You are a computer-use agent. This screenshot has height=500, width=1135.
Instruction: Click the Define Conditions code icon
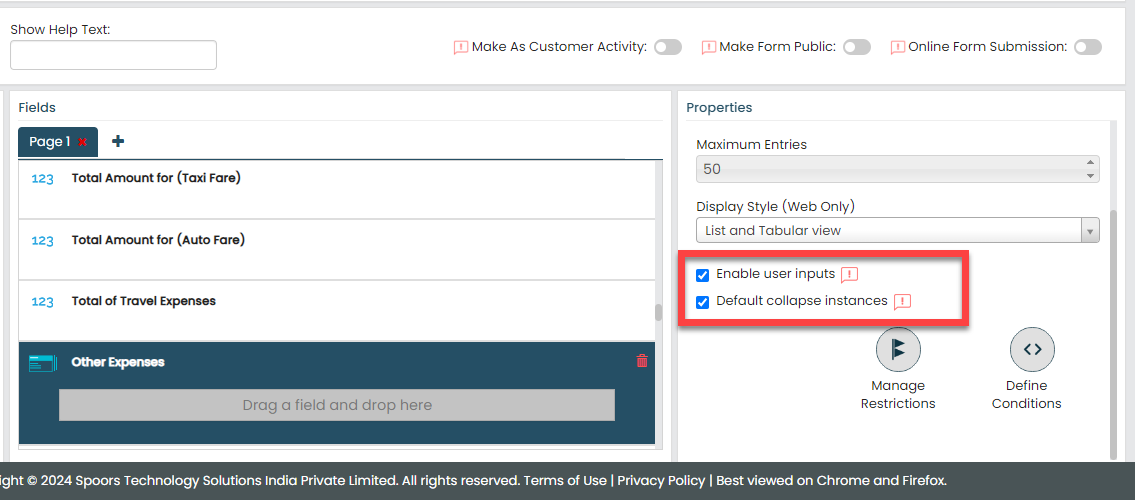point(1032,349)
